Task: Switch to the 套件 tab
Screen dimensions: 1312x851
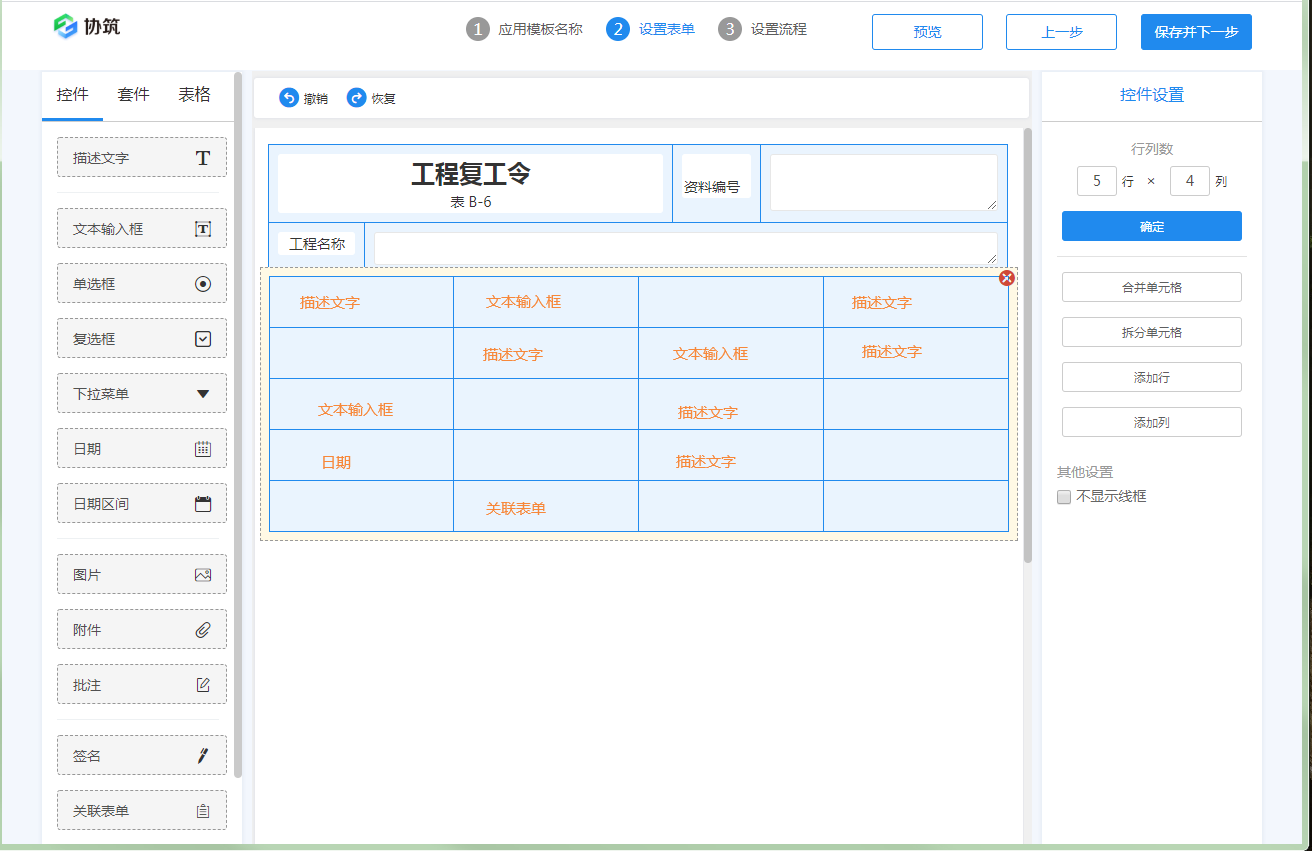Action: coord(134,95)
